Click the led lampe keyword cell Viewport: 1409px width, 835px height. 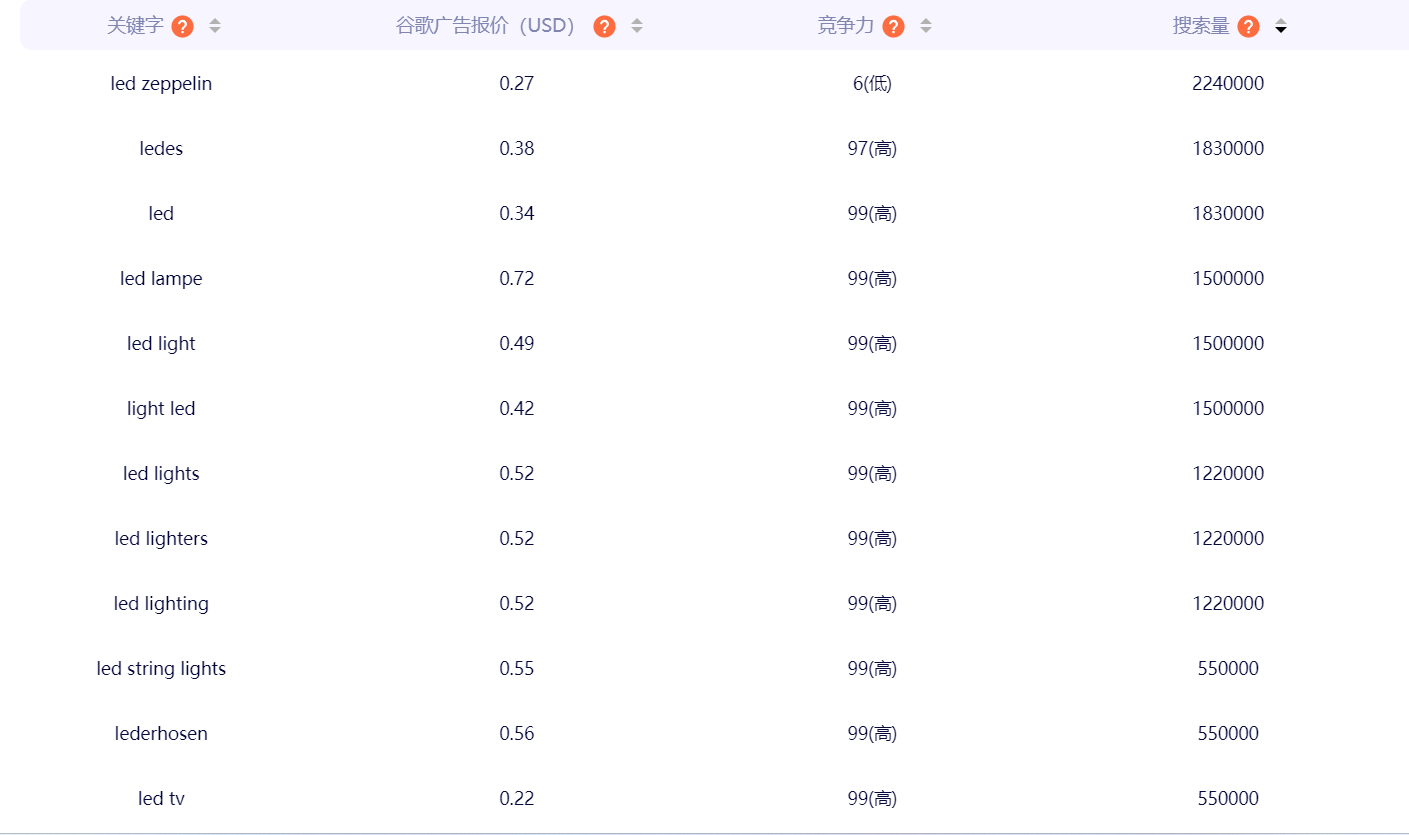pos(161,279)
